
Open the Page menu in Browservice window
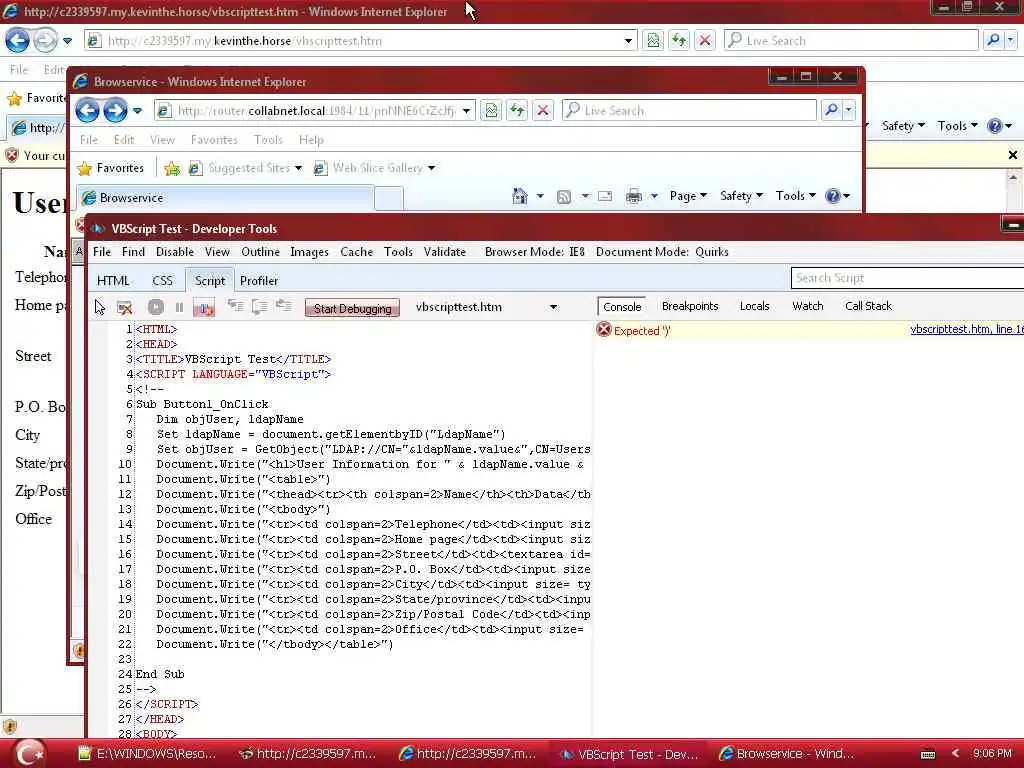[x=688, y=196]
